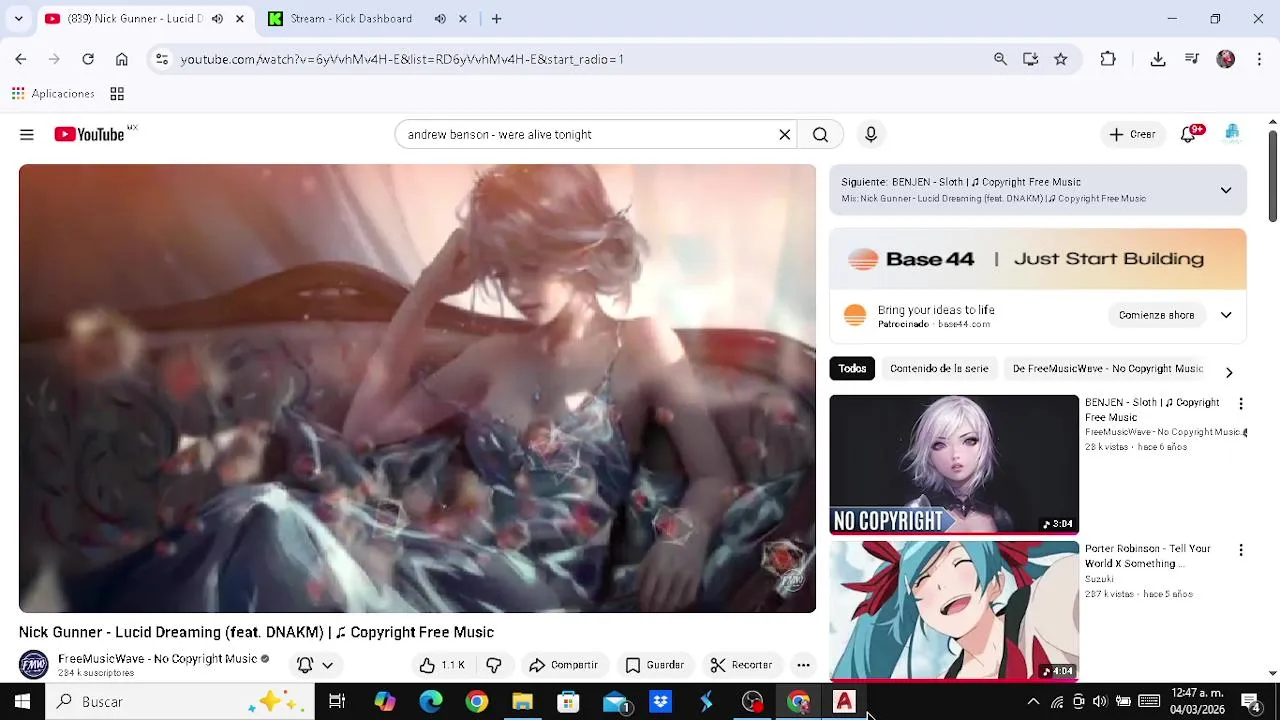Viewport: 1280px width, 720px height.
Task: Open account avatar menu in YouTube
Action: tap(1232, 134)
